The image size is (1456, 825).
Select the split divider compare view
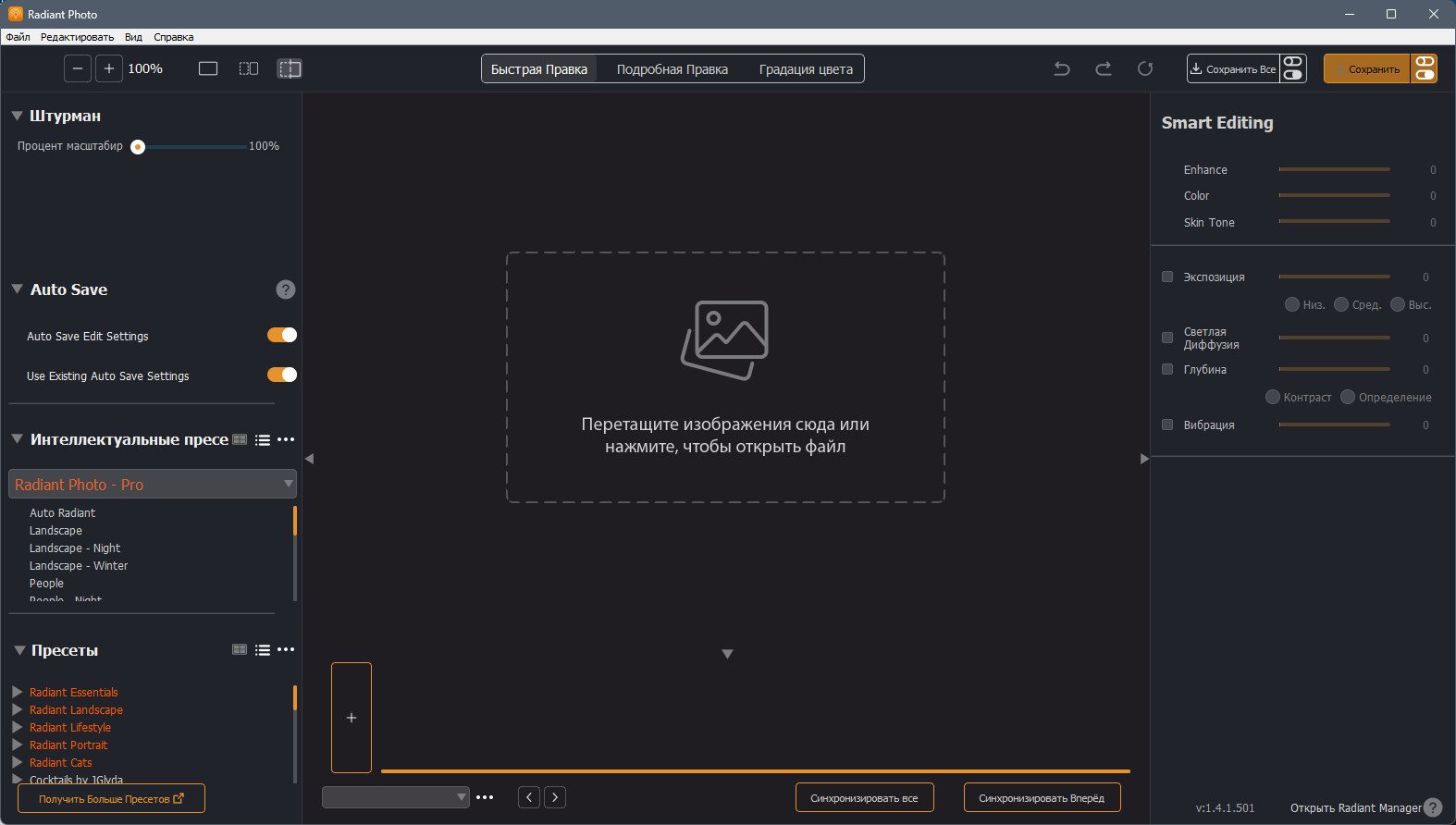290,68
